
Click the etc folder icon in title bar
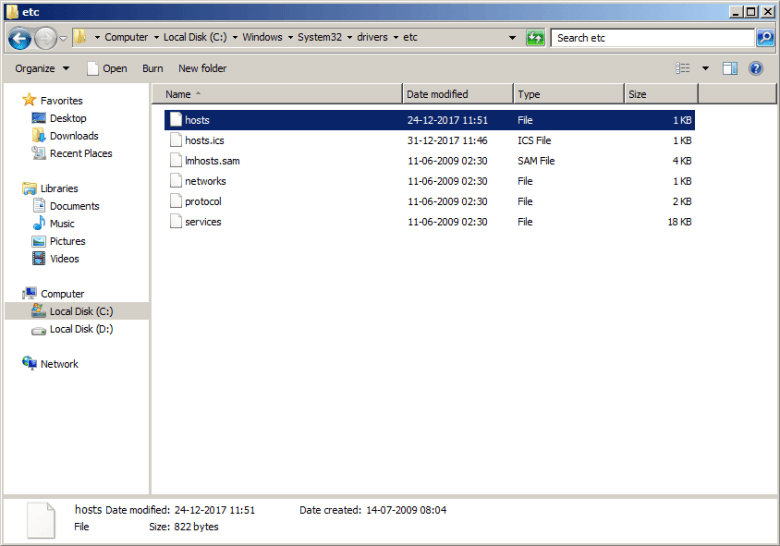pos(12,11)
